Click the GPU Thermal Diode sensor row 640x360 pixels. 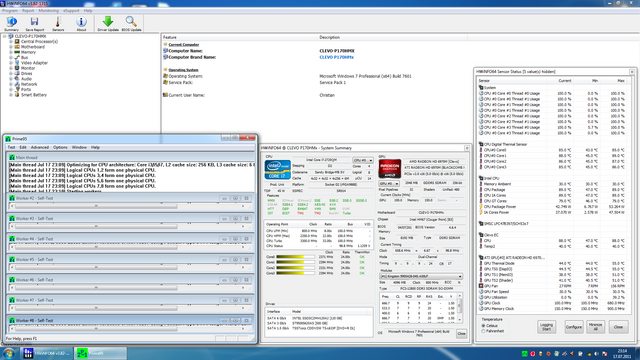coord(553,263)
